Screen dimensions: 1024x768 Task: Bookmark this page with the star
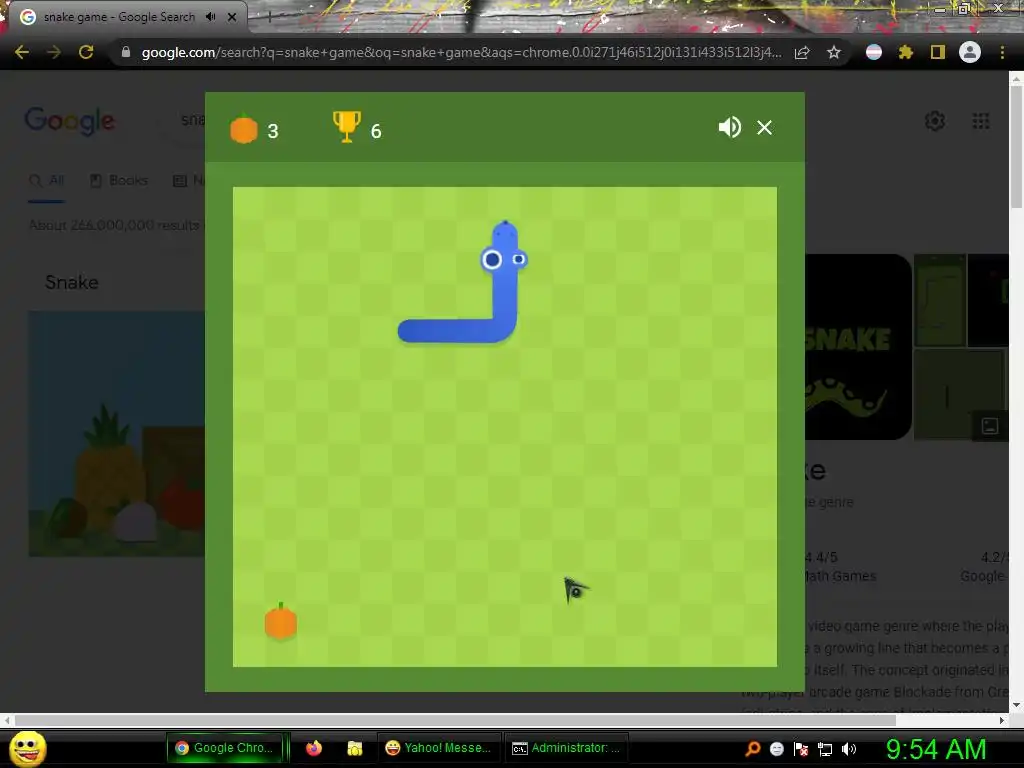[x=833, y=52]
